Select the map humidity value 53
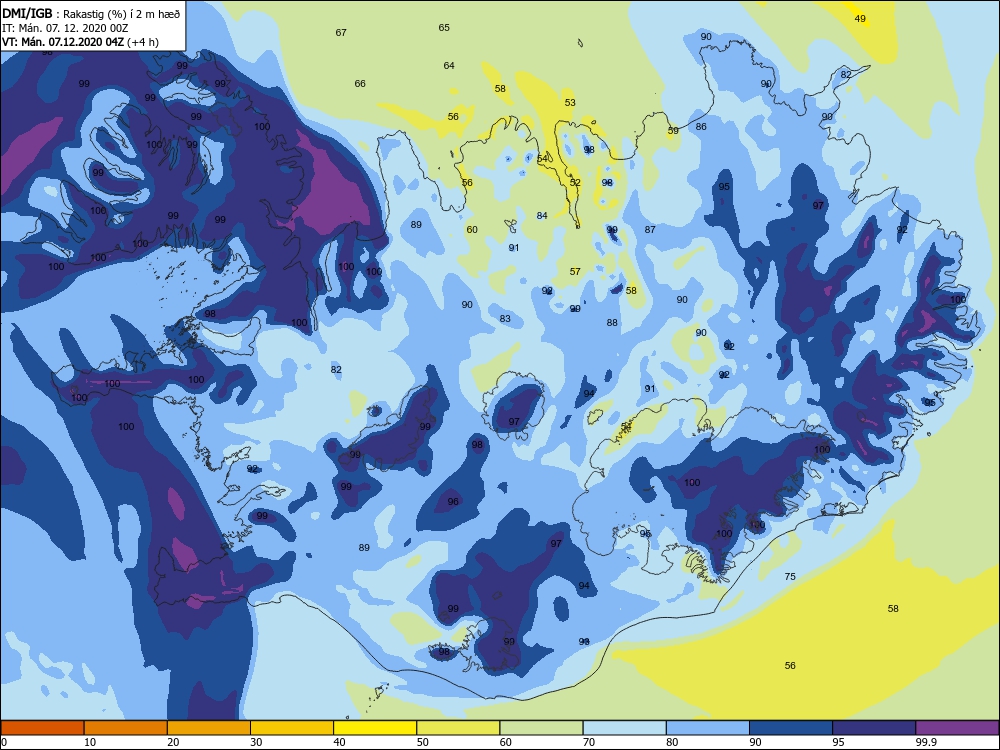Viewport: 1000px width, 750px height. click(570, 103)
